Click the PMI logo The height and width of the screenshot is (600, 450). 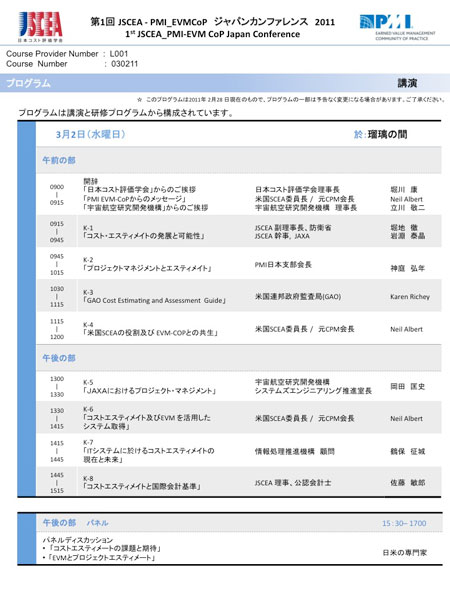397,27
